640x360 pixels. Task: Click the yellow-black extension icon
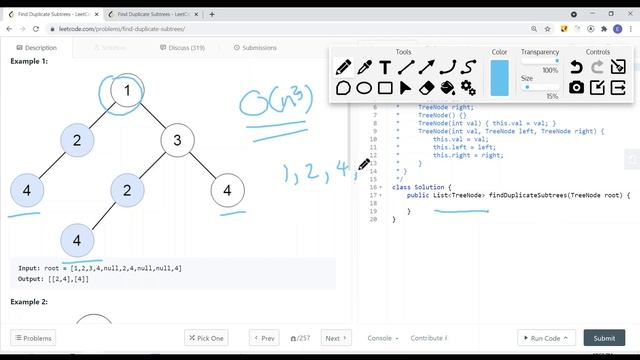(564, 29)
